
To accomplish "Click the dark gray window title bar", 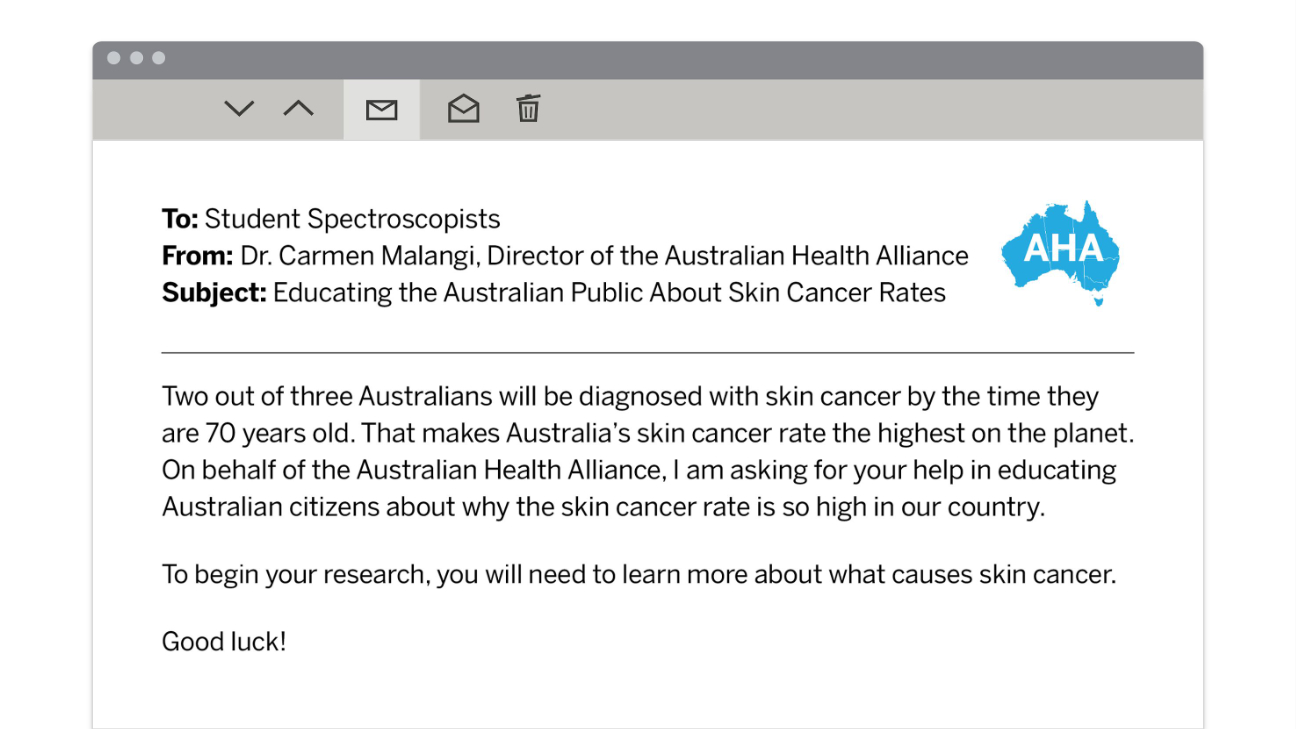I will coord(648,59).
